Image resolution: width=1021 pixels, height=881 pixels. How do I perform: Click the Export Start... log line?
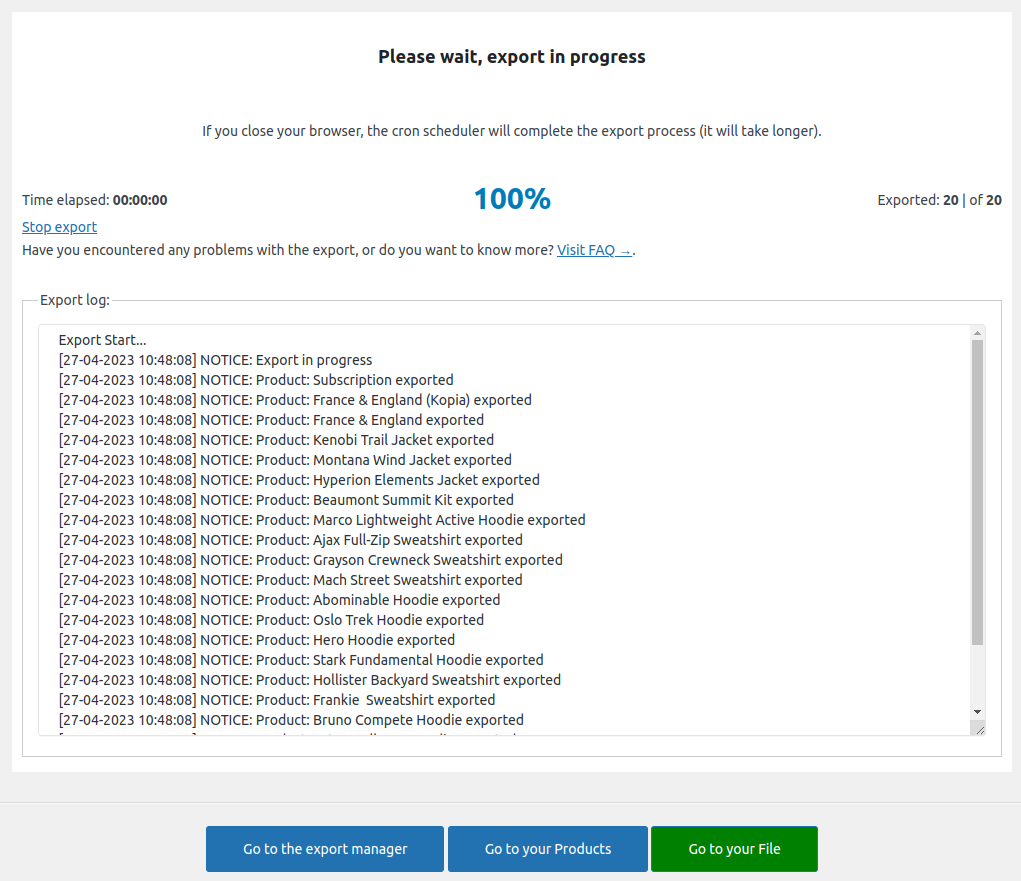point(102,340)
